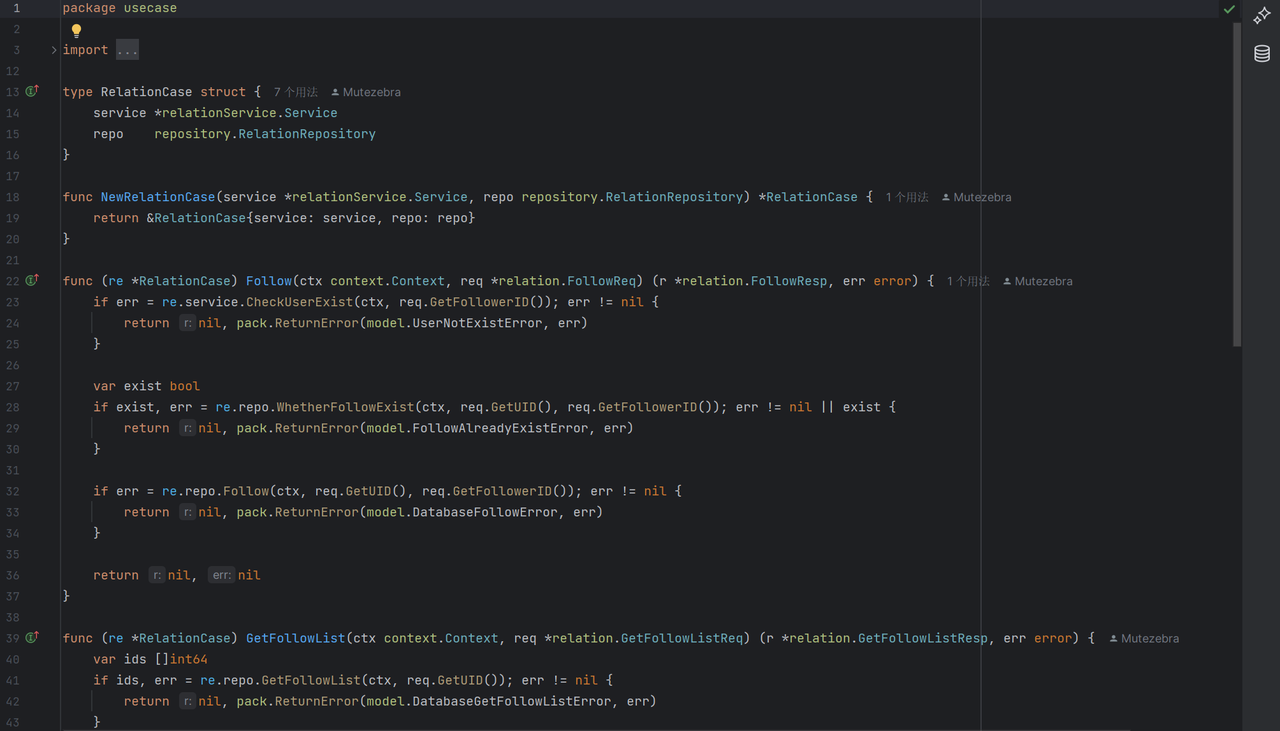Click the folded "..." placeholder after import

pos(127,50)
